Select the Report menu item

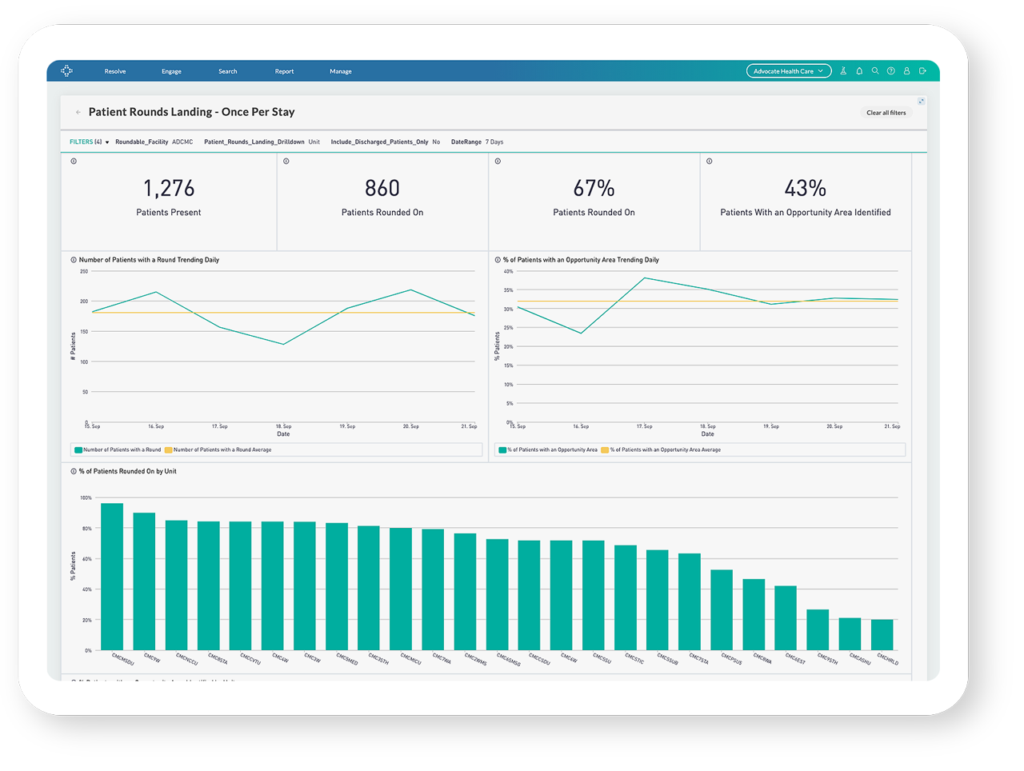(x=284, y=71)
